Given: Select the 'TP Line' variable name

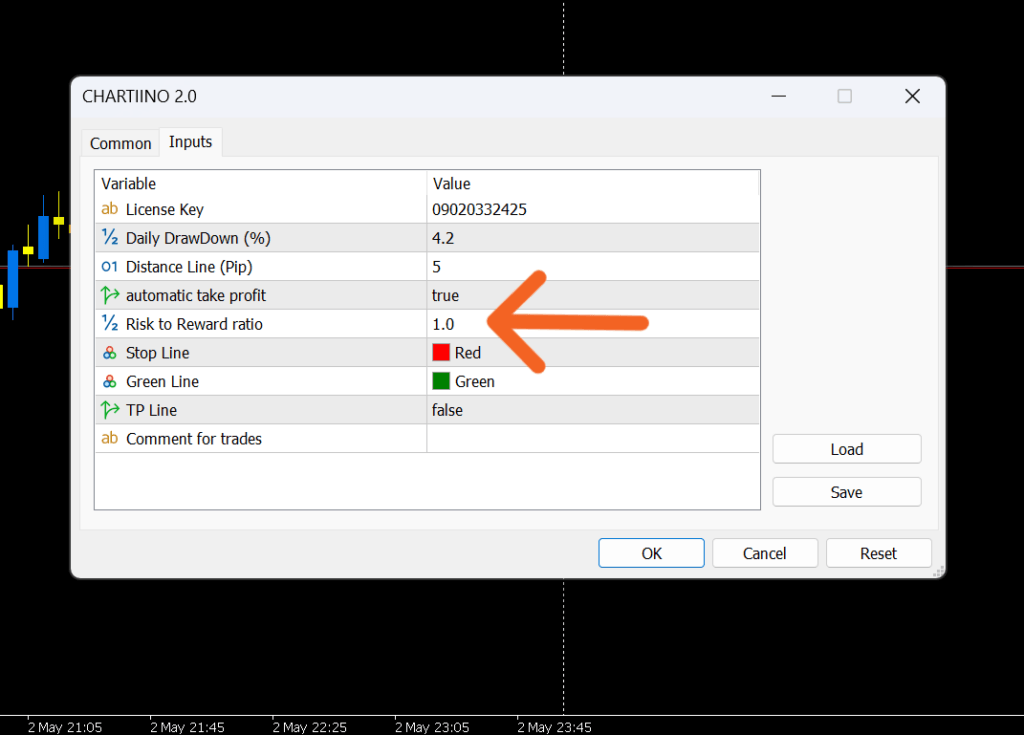Looking at the screenshot, I should click(x=152, y=410).
